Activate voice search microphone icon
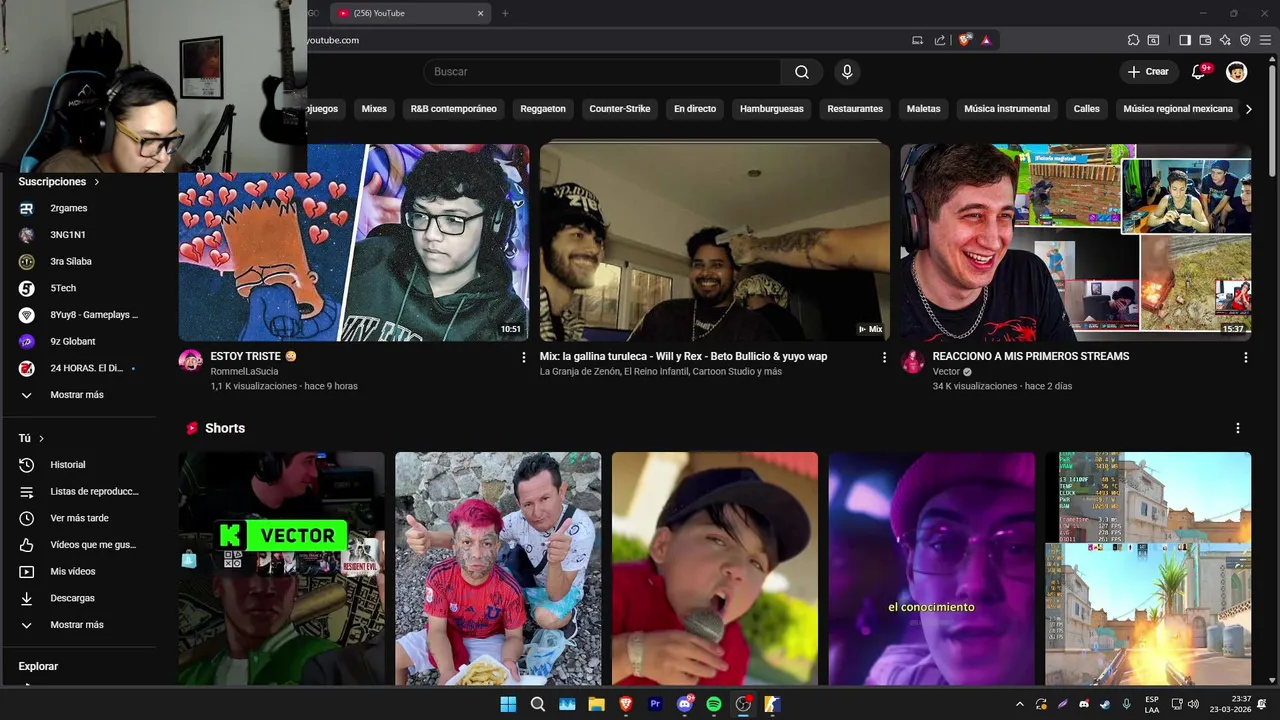 click(x=847, y=72)
